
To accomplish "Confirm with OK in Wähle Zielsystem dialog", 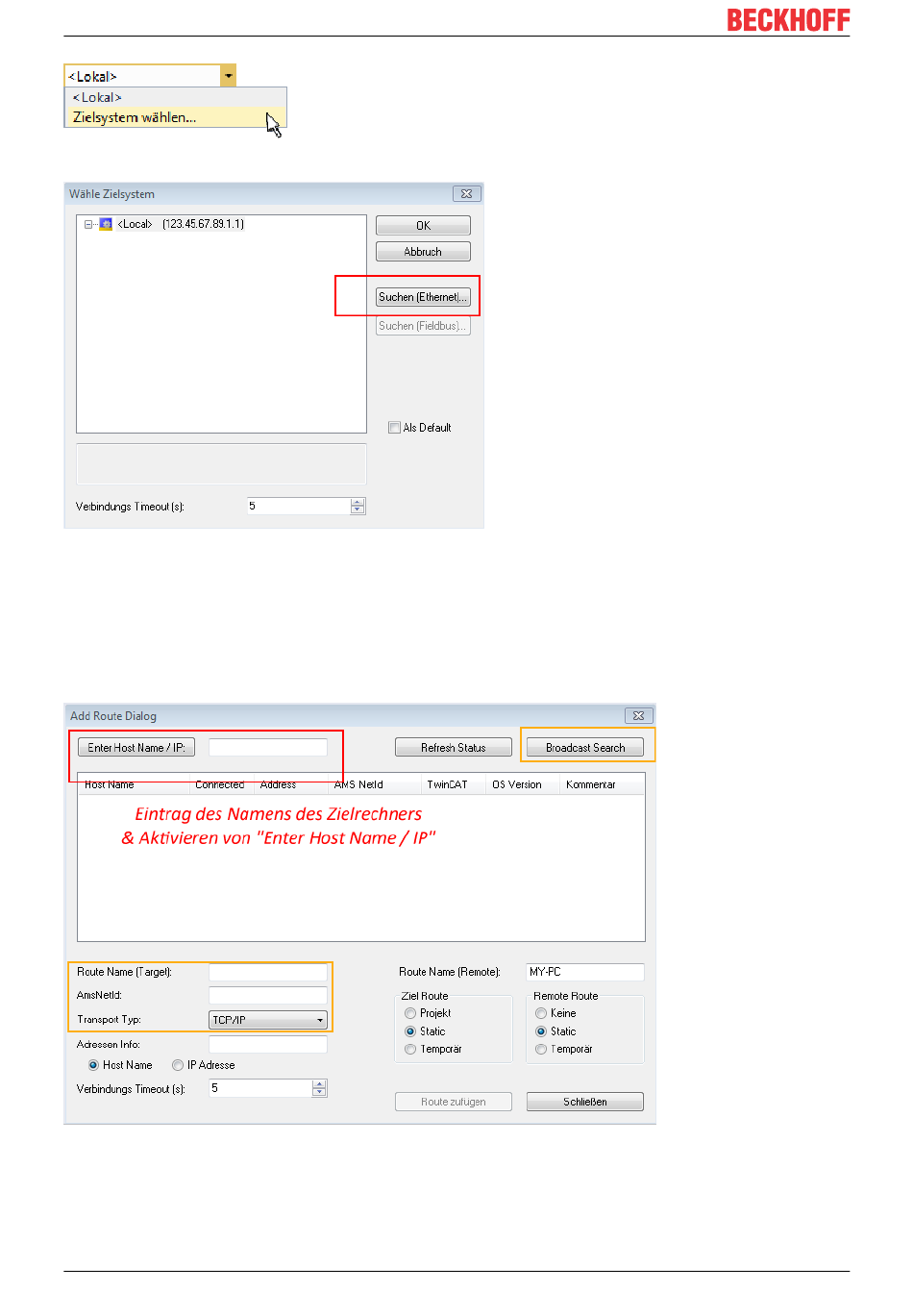I will click(423, 226).
